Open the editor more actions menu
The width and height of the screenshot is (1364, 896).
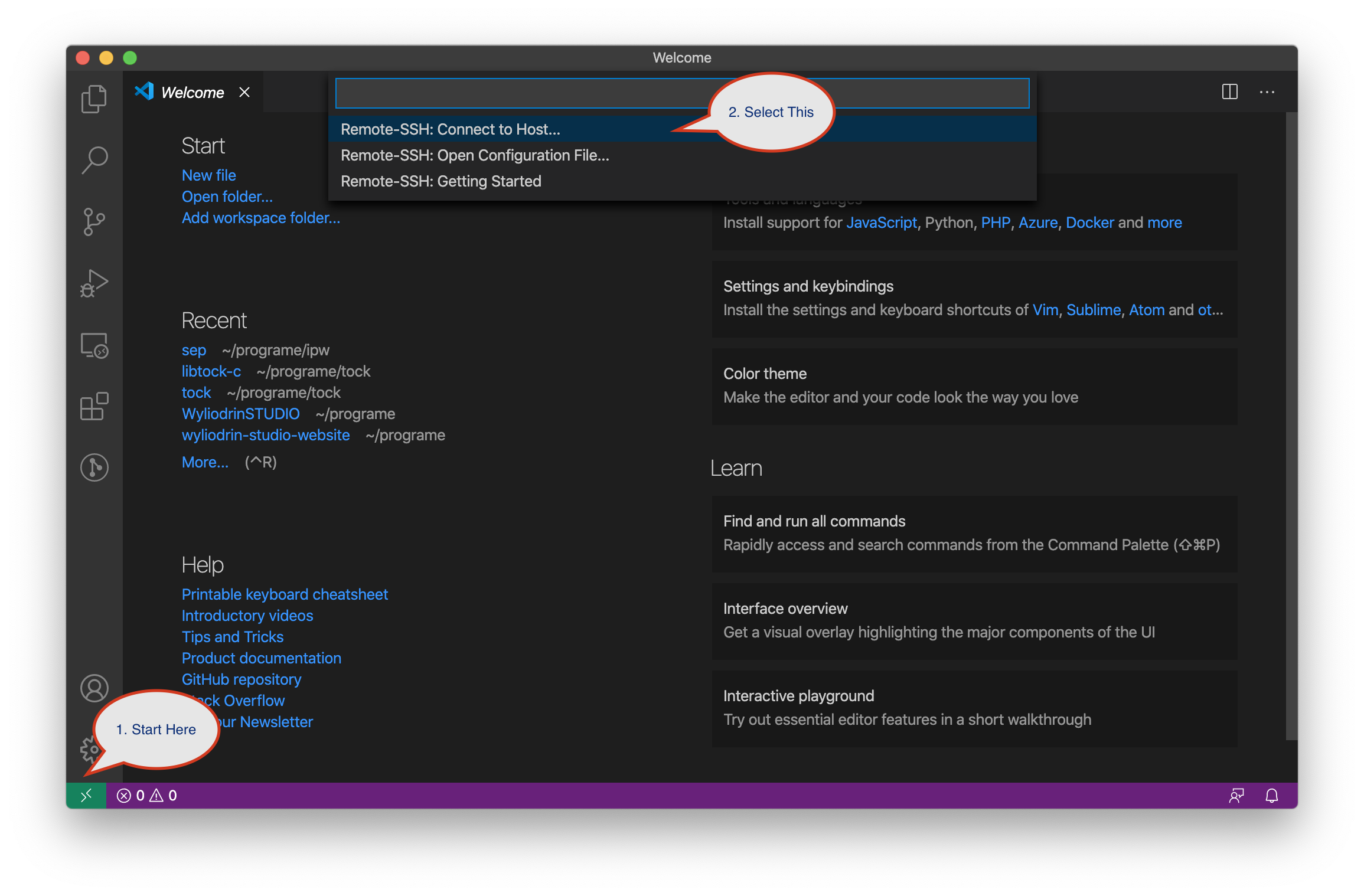pyautogui.click(x=1267, y=91)
